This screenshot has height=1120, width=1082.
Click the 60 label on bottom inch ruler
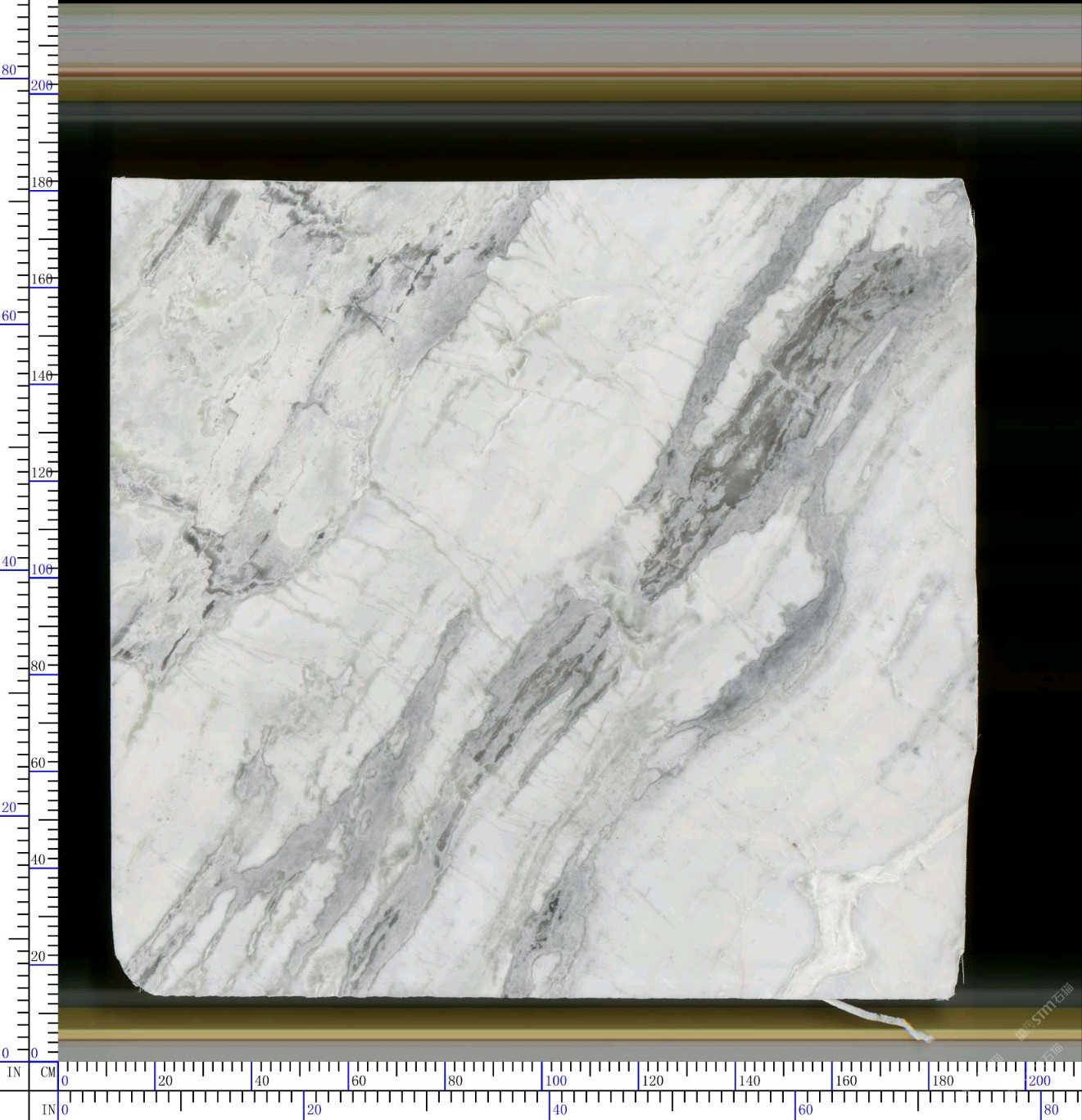tap(806, 1110)
